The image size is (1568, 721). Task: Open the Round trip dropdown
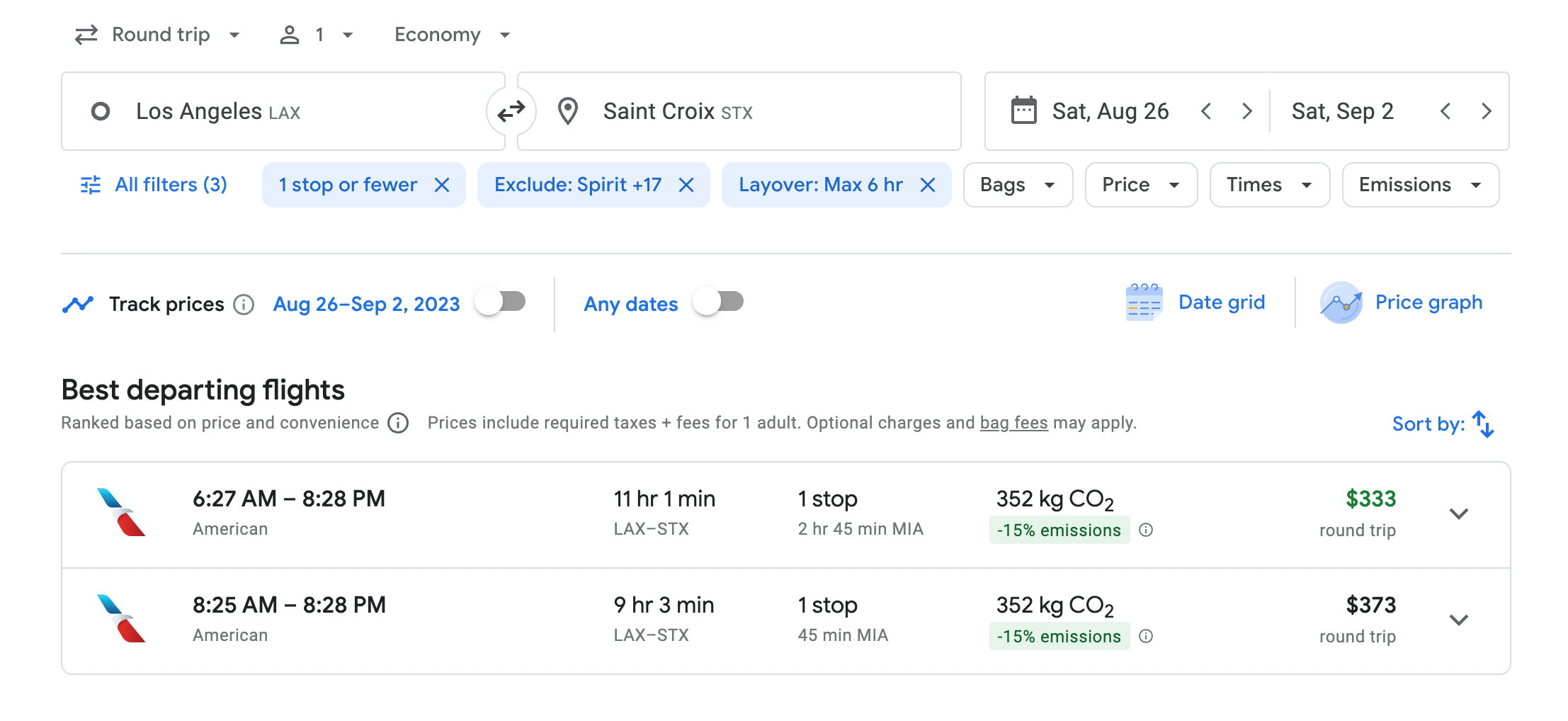(158, 35)
